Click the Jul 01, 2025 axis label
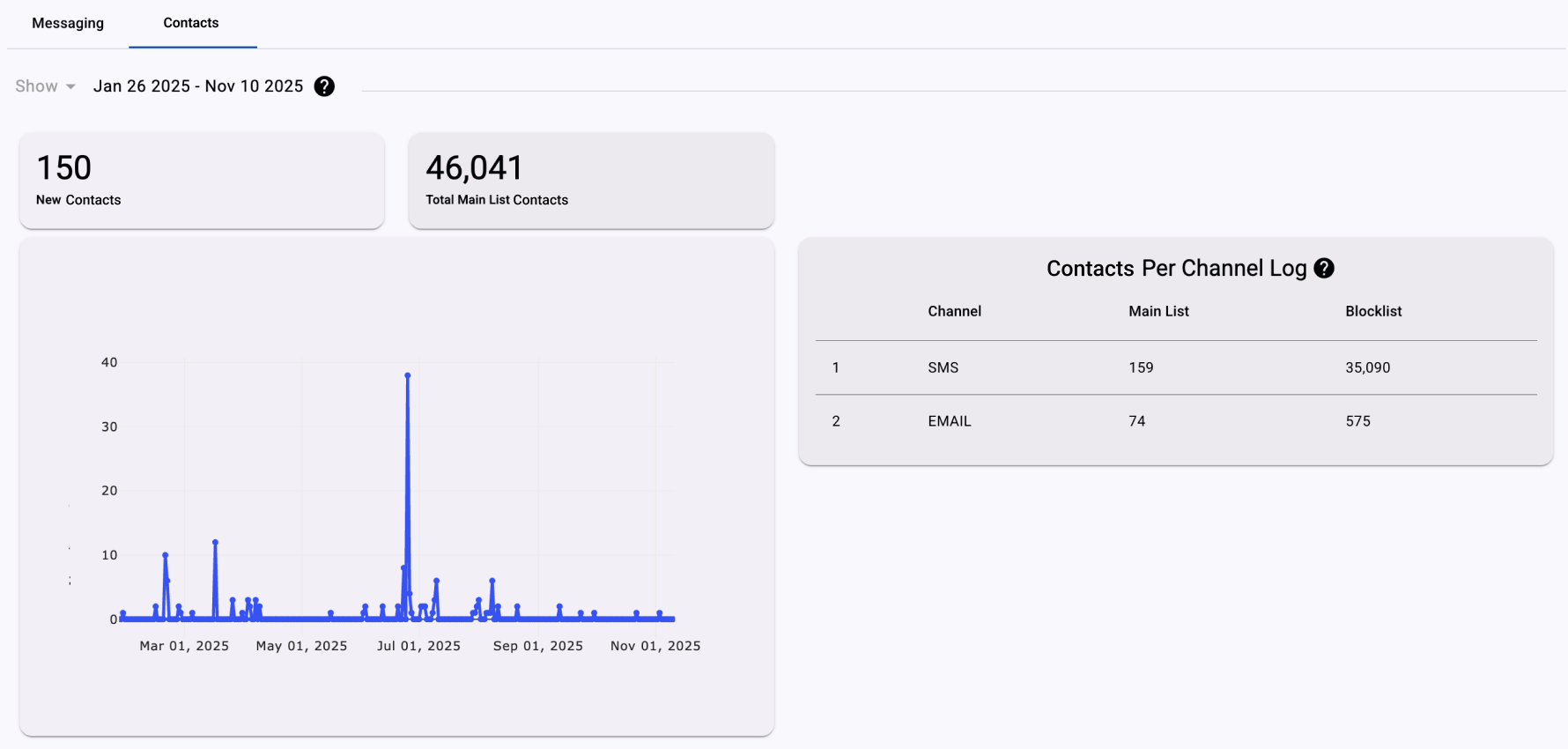The height and width of the screenshot is (749, 1568). tap(418, 646)
